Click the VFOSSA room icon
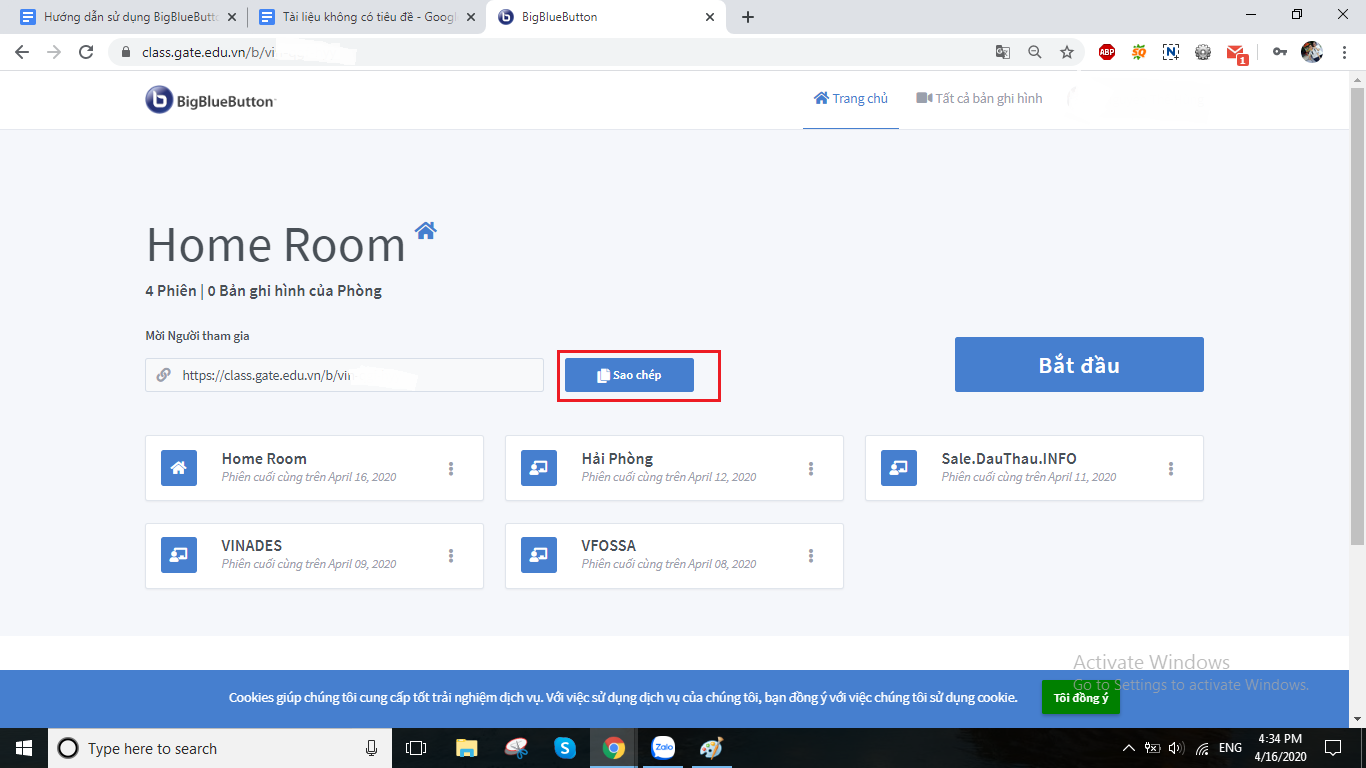Image resolution: width=1366 pixels, height=768 pixels. (539, 555)
